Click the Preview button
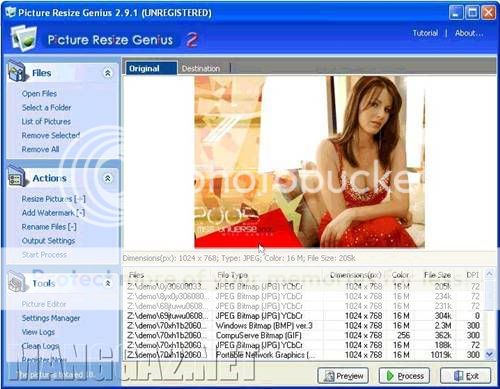 (343, 376)
